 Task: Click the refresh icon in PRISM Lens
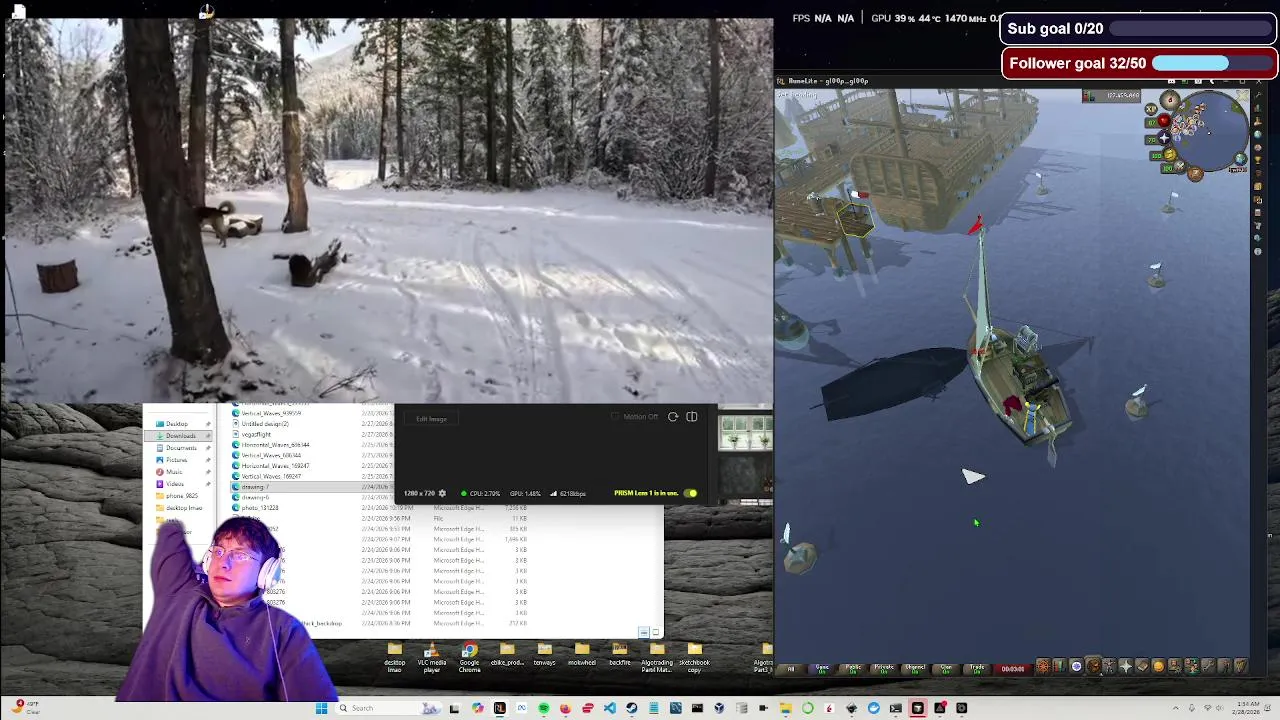(x=673, y=417)
